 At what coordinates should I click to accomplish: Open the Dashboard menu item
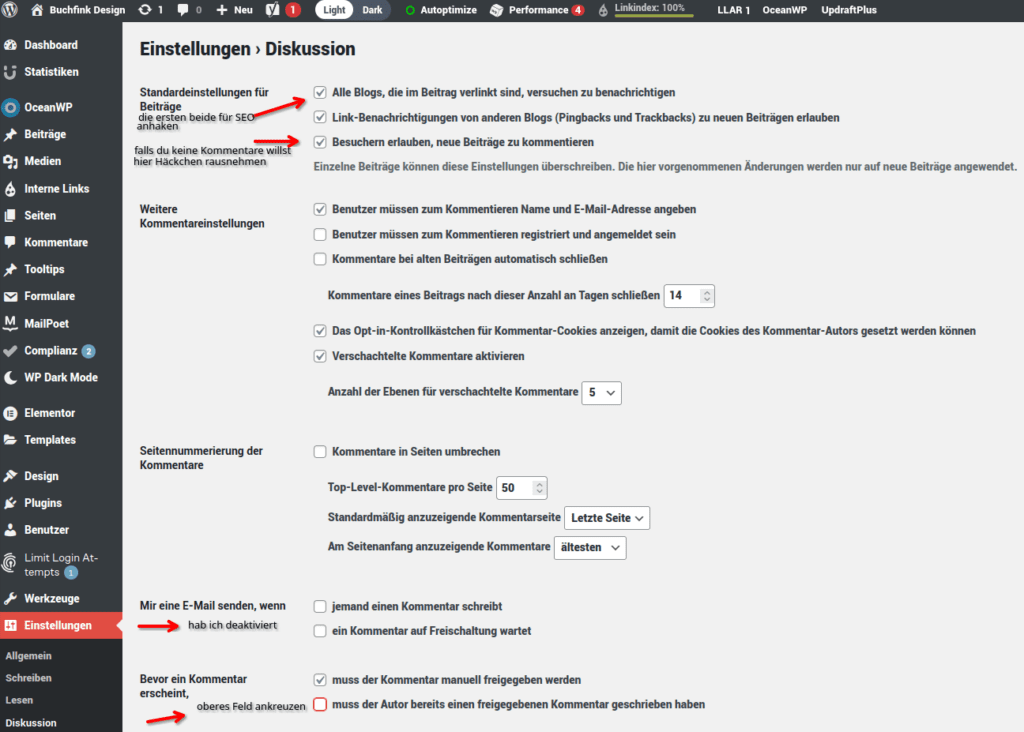[50, 45]
